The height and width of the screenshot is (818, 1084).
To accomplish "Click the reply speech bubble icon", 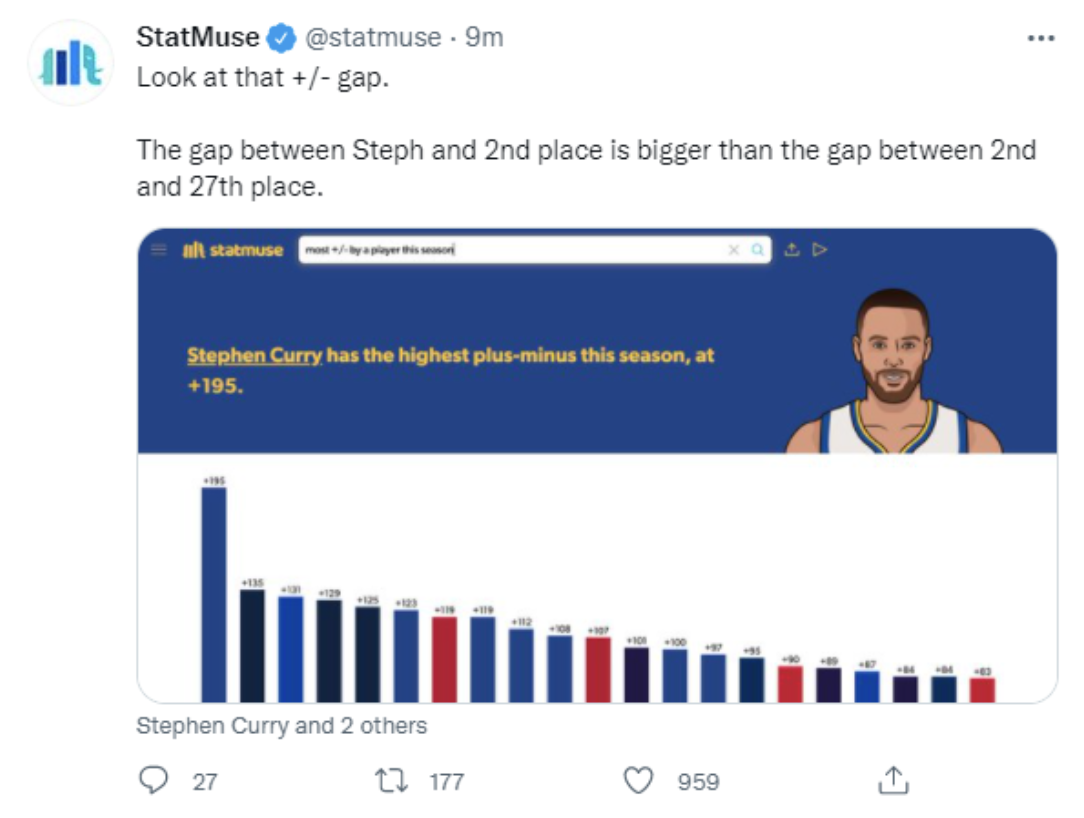I will (153, 781).
